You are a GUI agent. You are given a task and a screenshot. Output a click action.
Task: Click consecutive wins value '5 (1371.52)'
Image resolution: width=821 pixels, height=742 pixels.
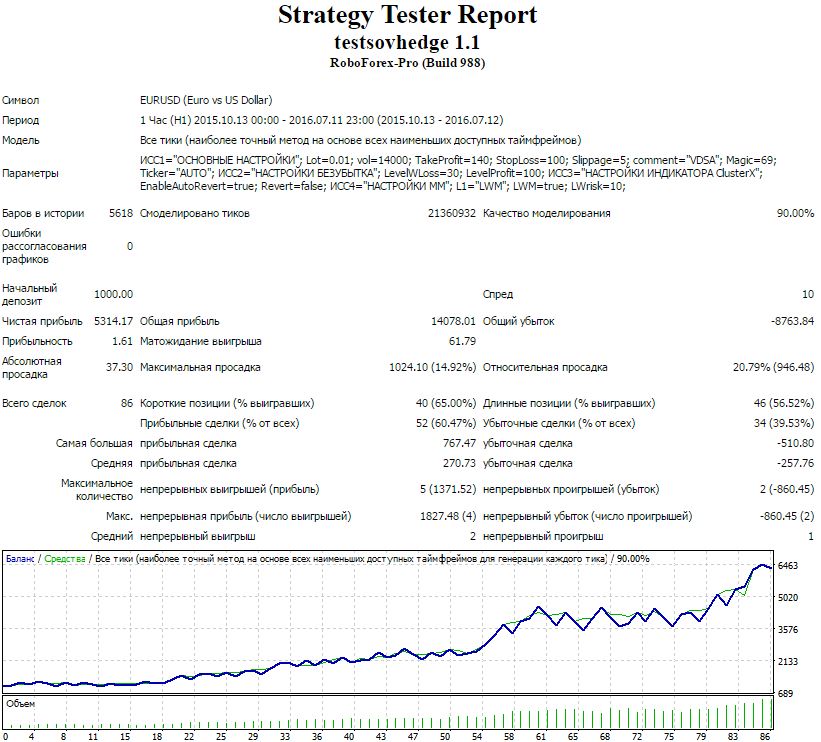pos(448,490)
